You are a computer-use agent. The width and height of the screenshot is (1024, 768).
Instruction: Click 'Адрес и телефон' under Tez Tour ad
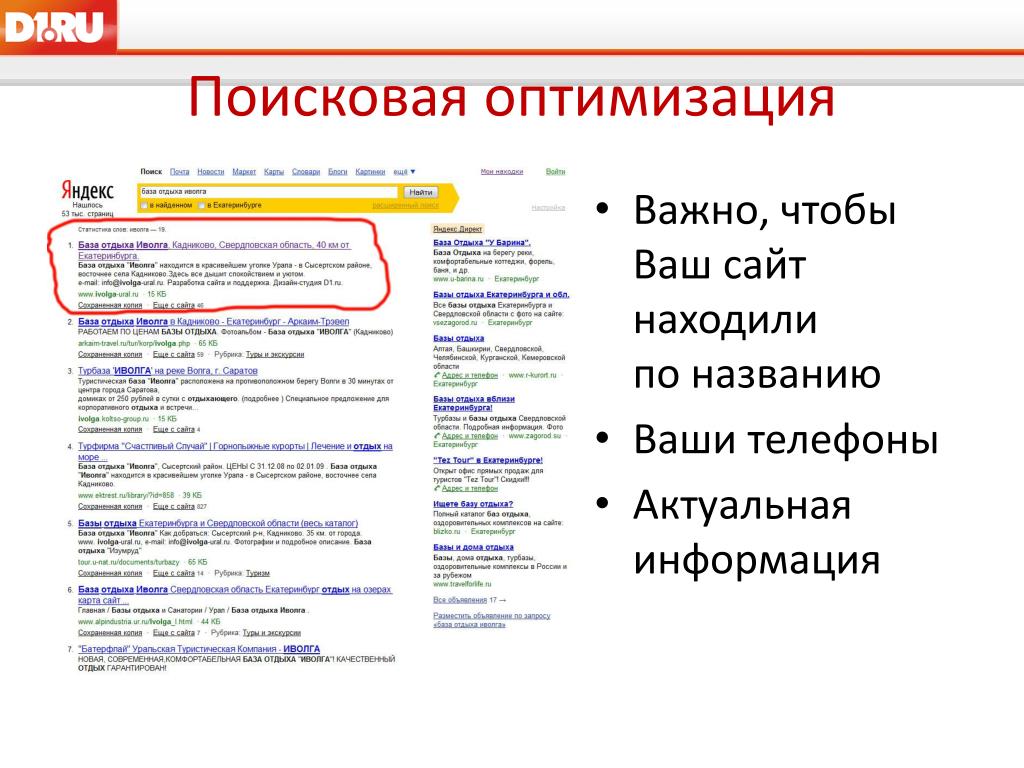[x=470, y=488]
